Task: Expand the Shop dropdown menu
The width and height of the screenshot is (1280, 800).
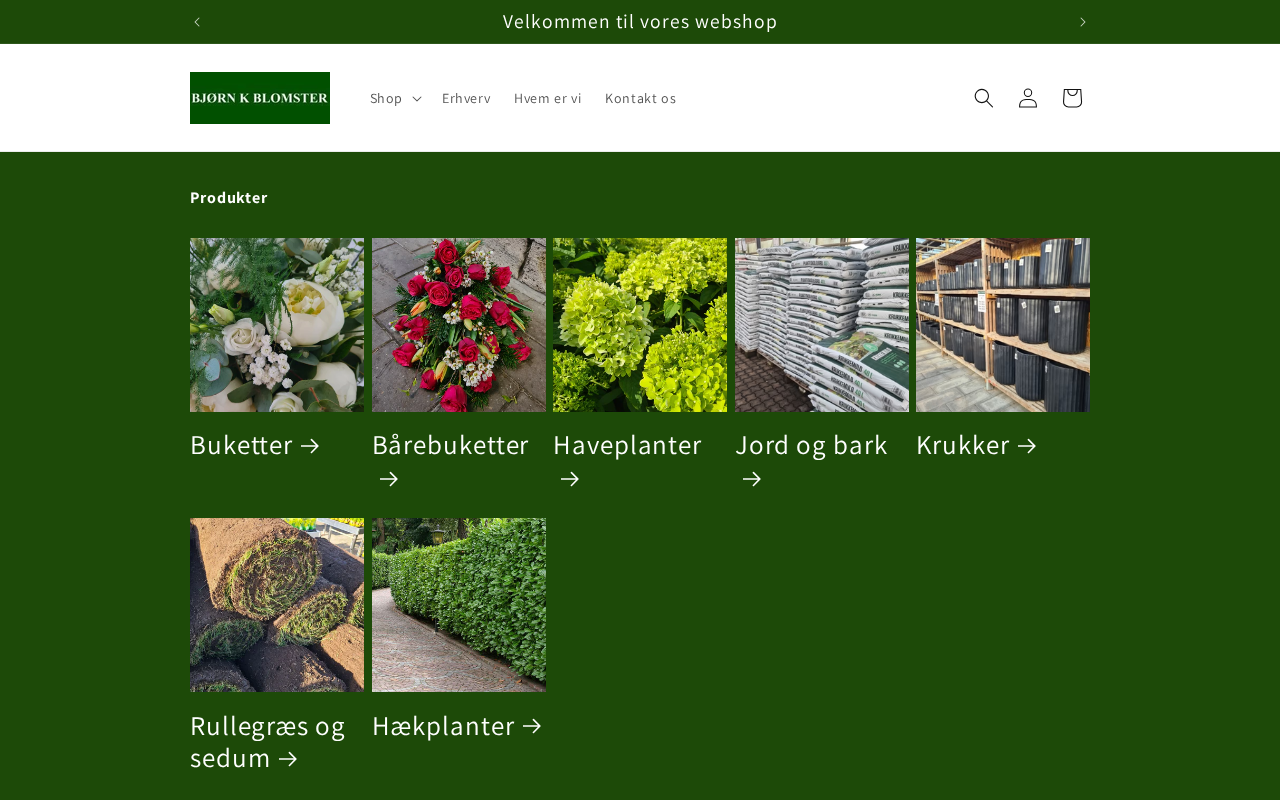Action: (395, 98)
